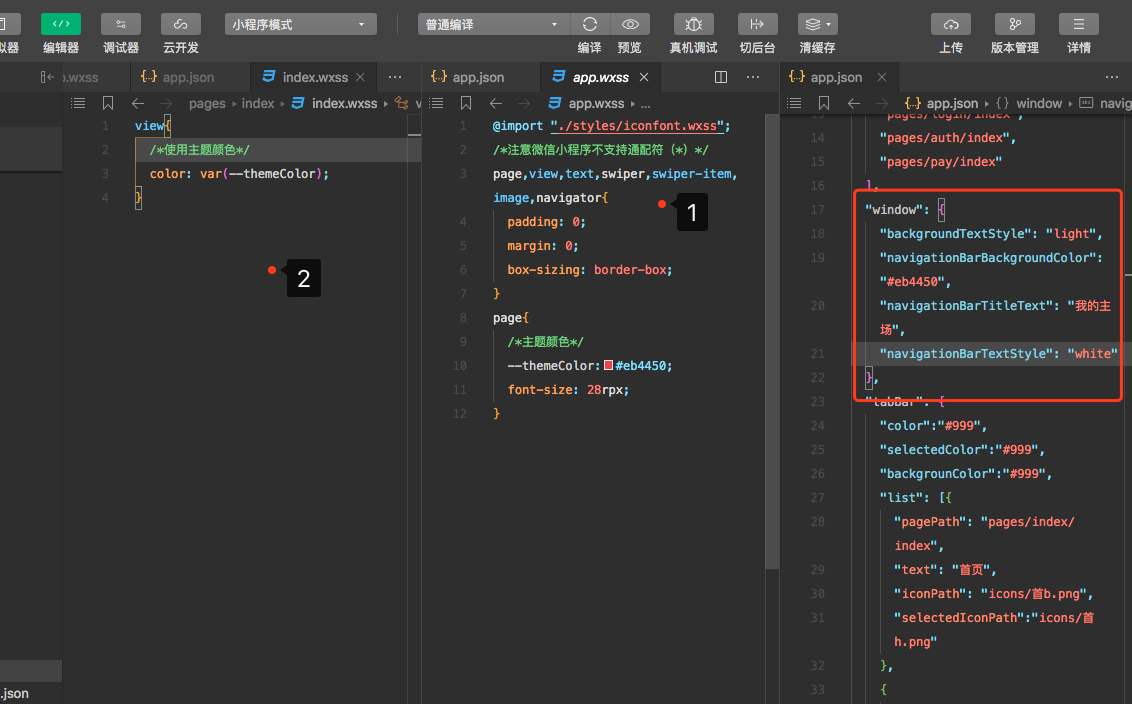
Task: Go forward in app.wxss editor navigation
Action: tap(523, 103)
